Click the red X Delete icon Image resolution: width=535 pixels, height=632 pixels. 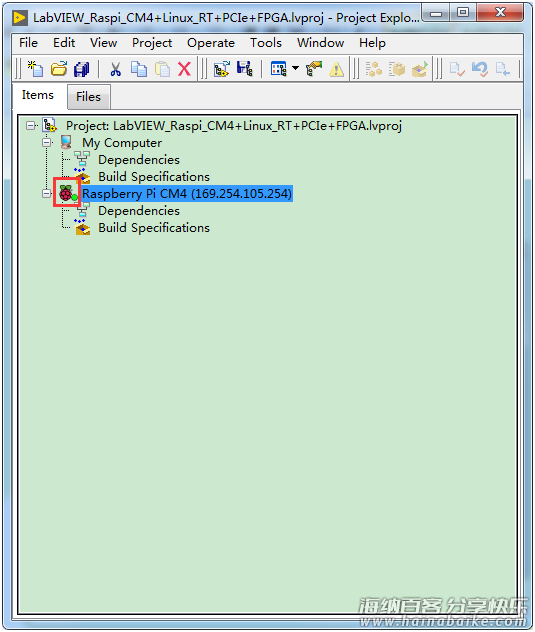pyautogui.click(x=184, y=69)
